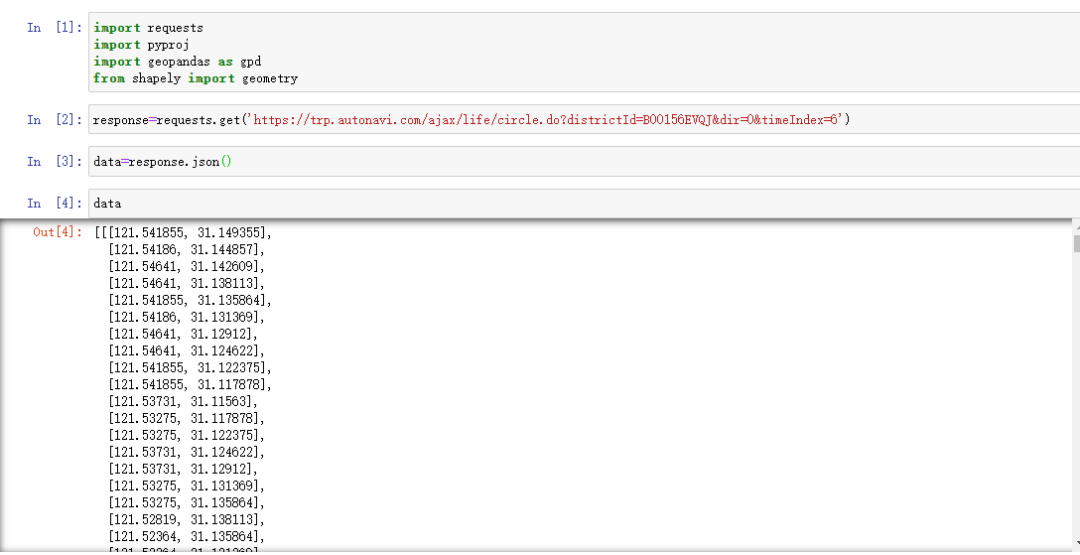Focus the cell containing only 'data'
This screenshot has height=555, width=1080.
pyautogui.click(x=584, y=203)
